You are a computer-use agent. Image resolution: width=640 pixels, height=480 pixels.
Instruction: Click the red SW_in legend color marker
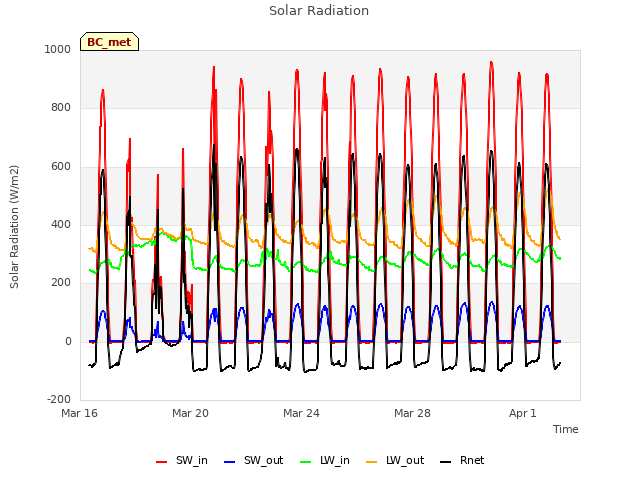point(162,462)
